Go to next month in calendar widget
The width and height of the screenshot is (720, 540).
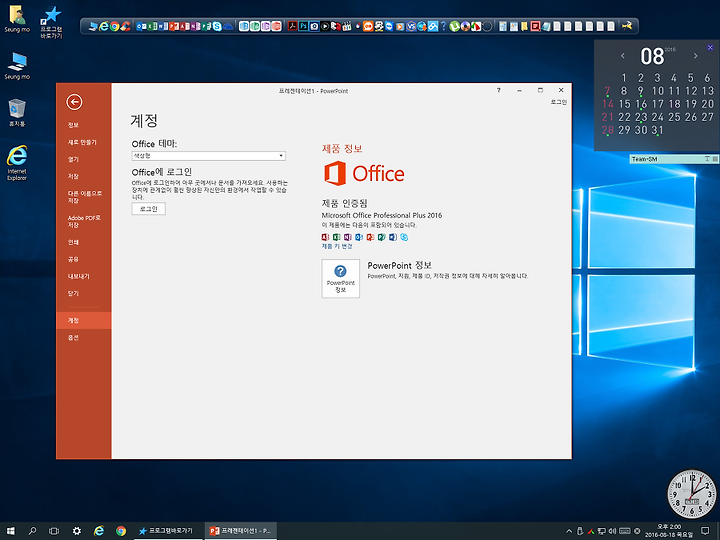click(x=696, y=56)
